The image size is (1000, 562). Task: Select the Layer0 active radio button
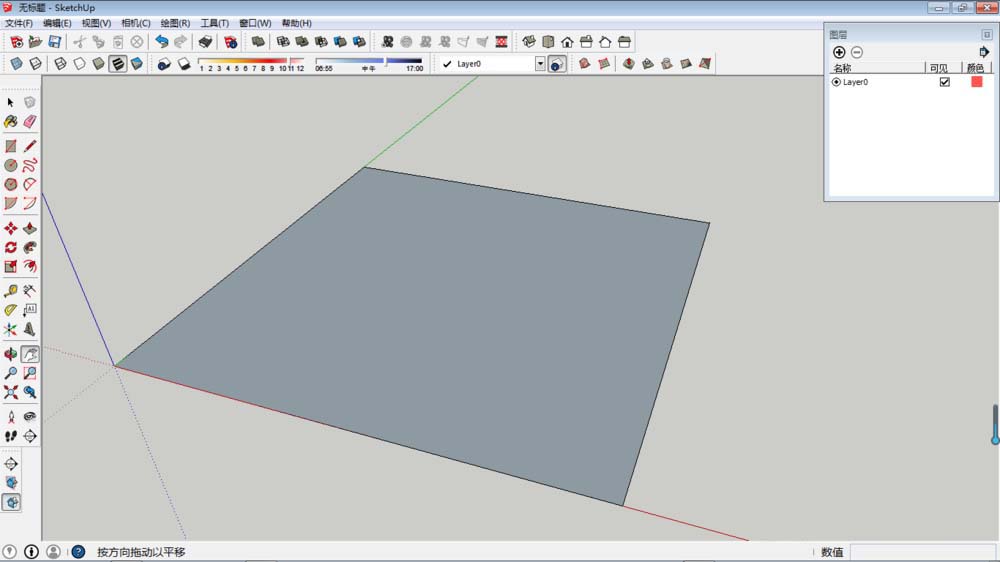(836, 82)
